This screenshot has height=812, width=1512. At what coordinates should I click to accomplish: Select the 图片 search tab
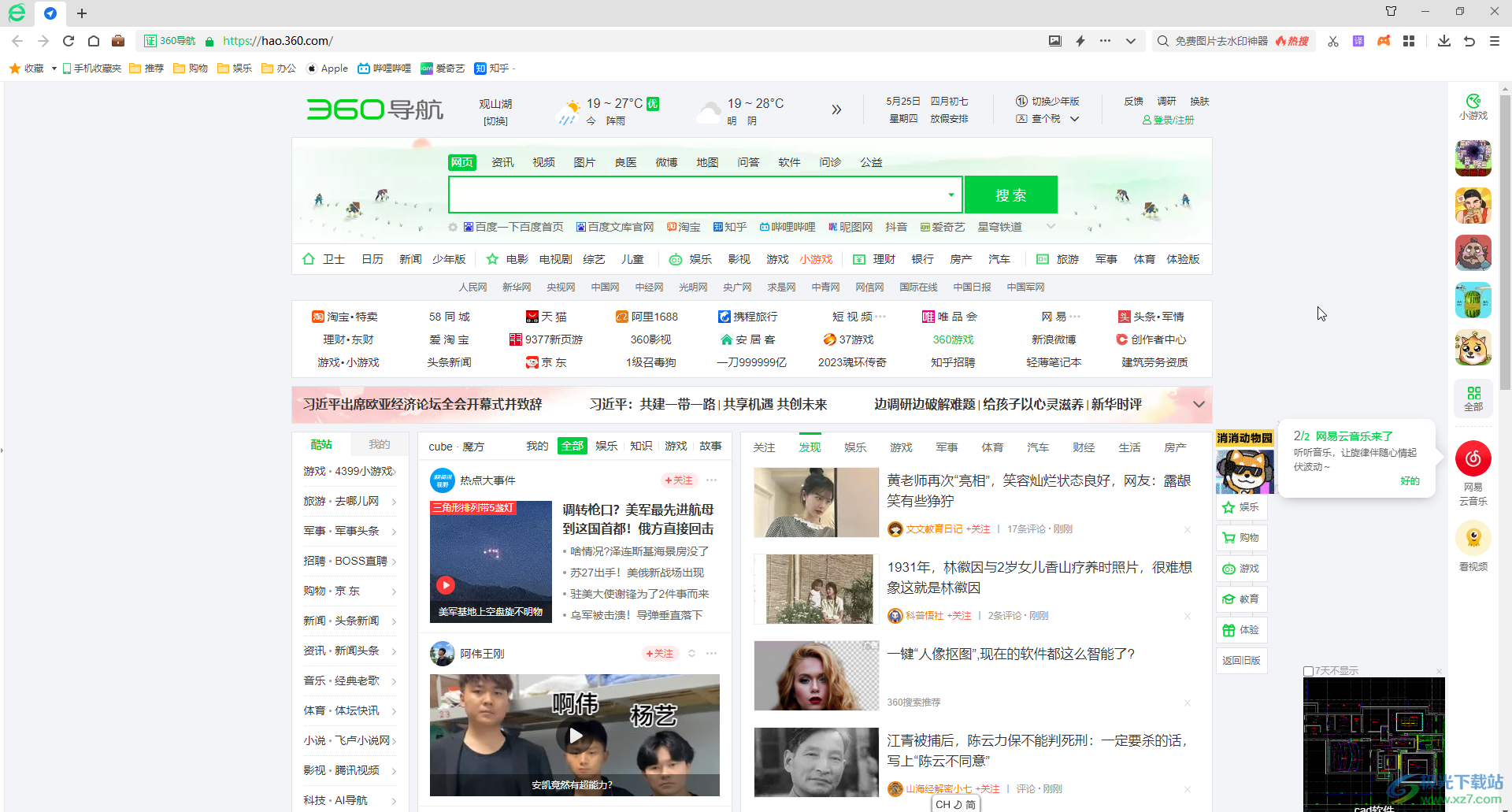[x=584, y=162]
